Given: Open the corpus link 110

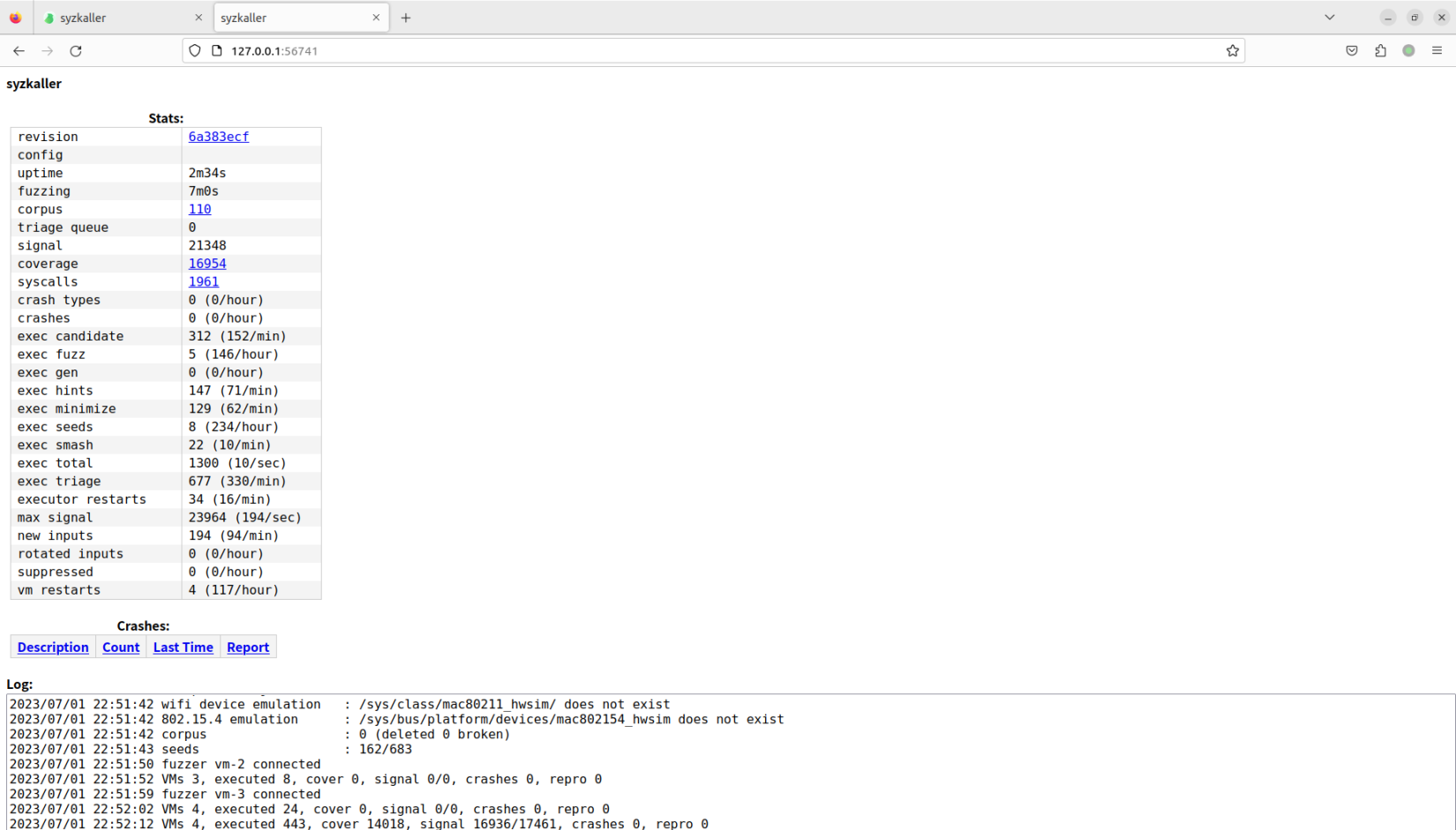Looking at the screenshot, I should click(199, 209).
